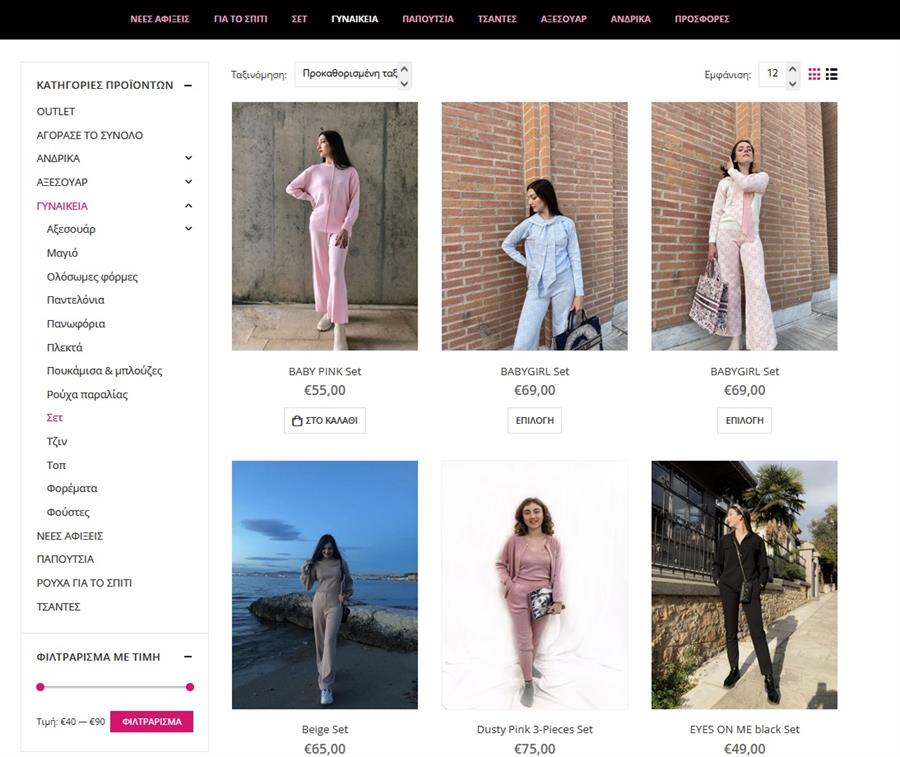
Task: Open ΠΡΟΣΦΟΡΕΣ in top navigation
Action: (702, 19)
